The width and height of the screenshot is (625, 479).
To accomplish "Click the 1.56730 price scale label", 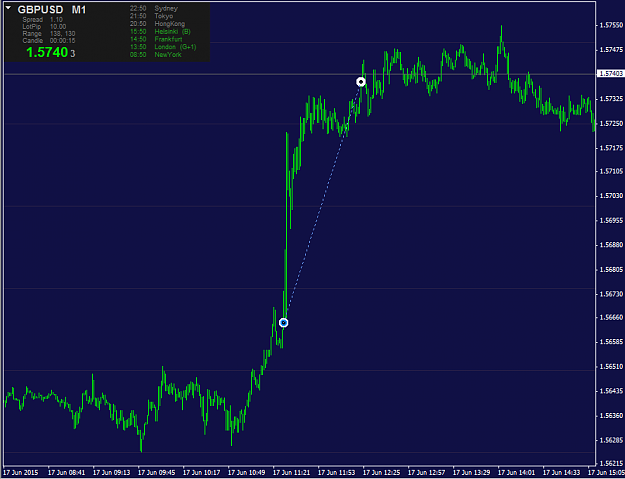I will (611, 294).
